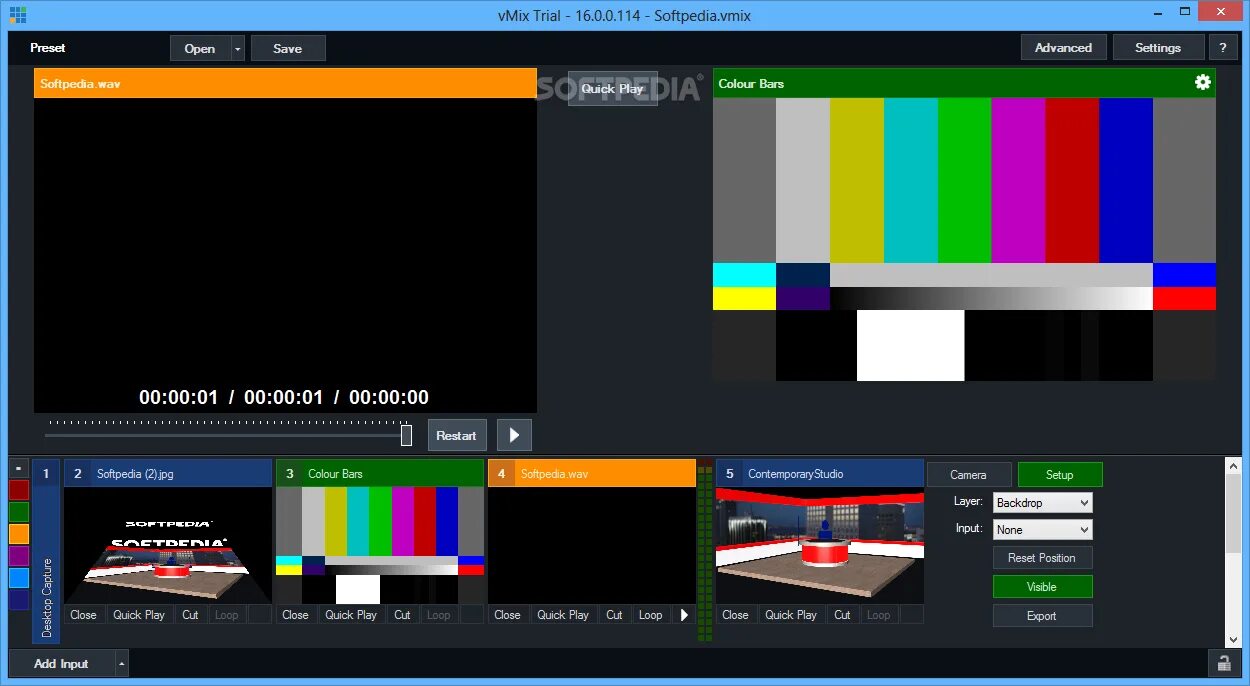1250x686 pixels.
Task: Select the light blue category colour swatch
Action: pos(19,578)
